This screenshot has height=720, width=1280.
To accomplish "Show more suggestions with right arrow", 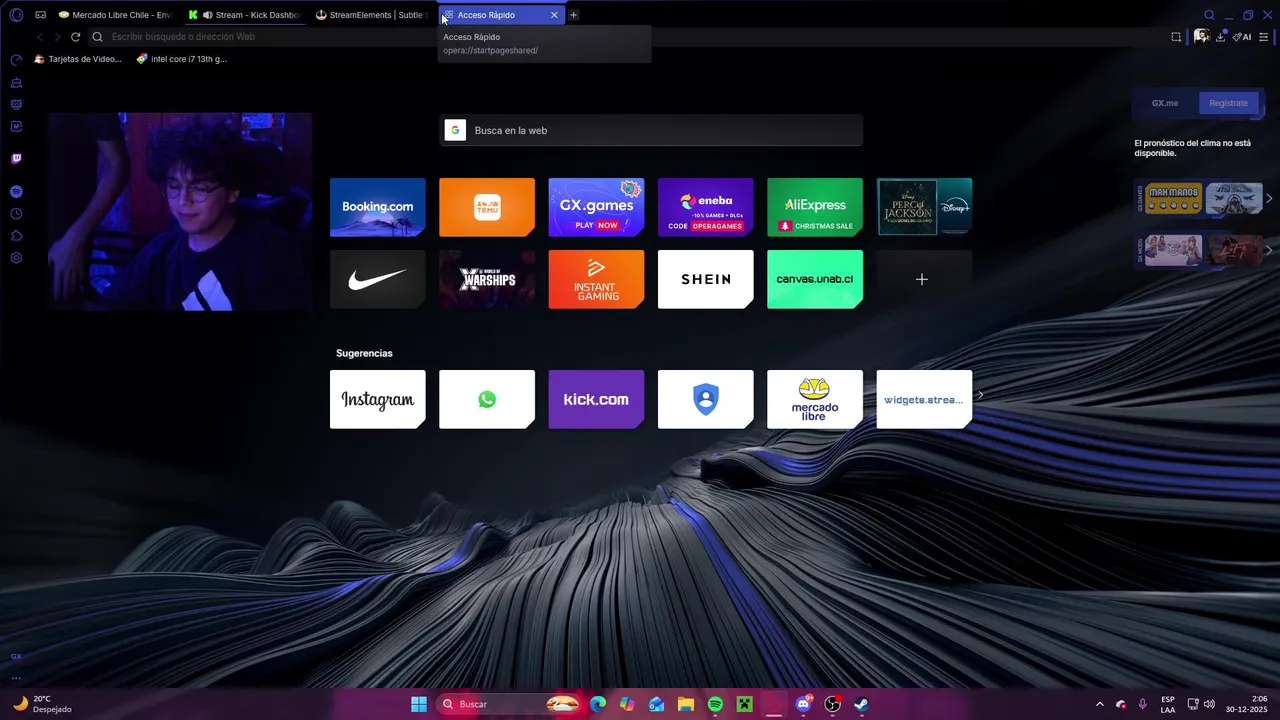I will [980, 395].
